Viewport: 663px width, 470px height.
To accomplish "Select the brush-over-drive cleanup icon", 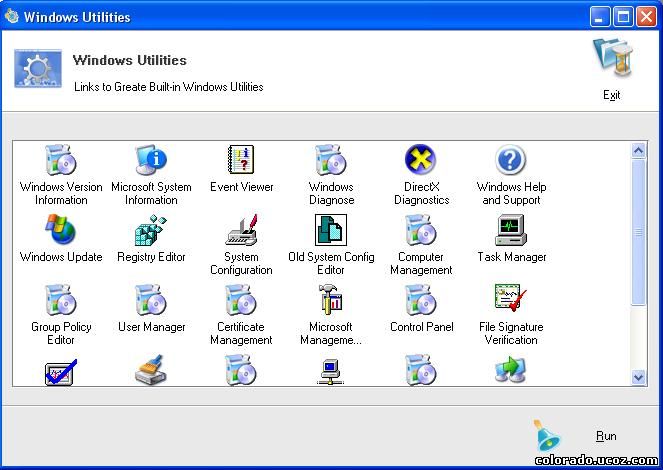I will [151, 370].
